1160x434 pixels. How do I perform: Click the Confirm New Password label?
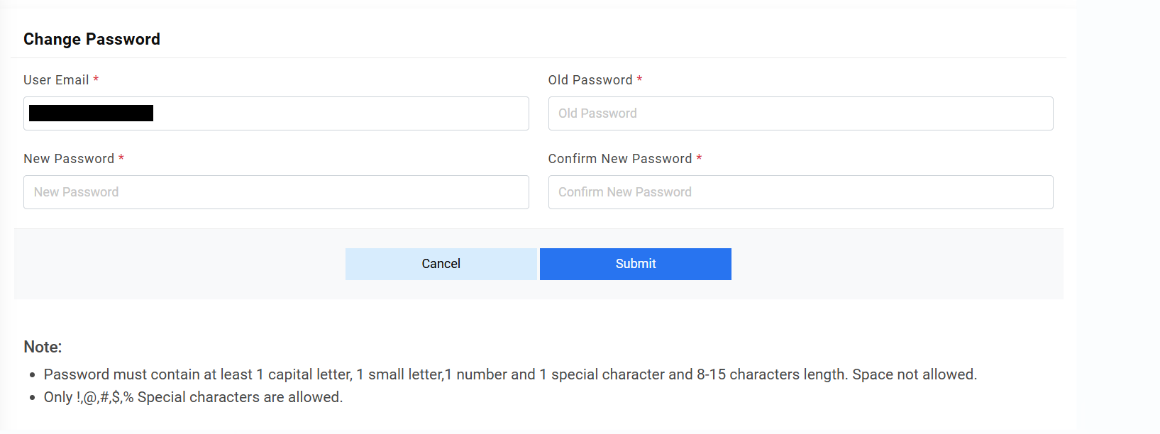620,159
